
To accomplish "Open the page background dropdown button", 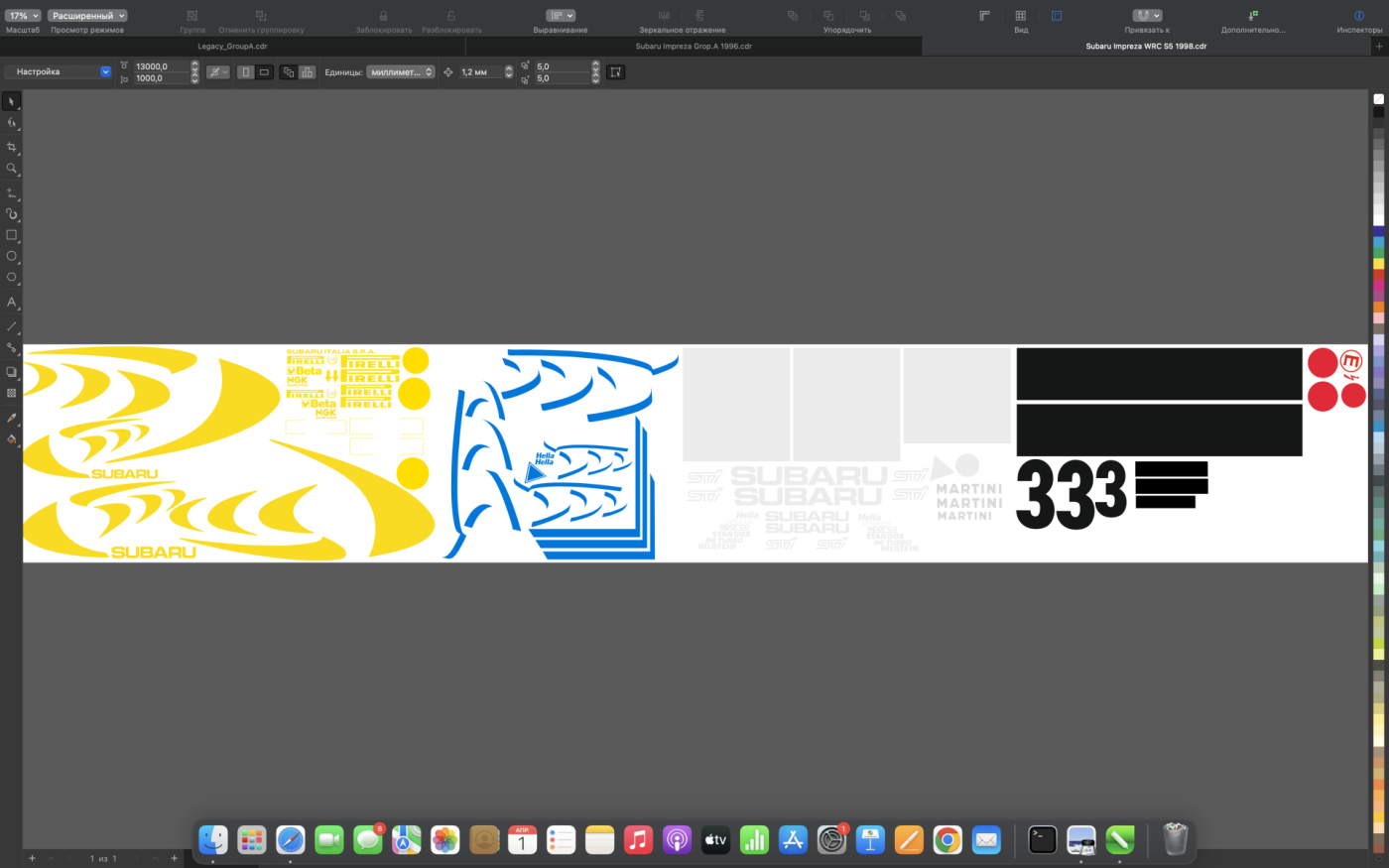I will coord(218,72).
